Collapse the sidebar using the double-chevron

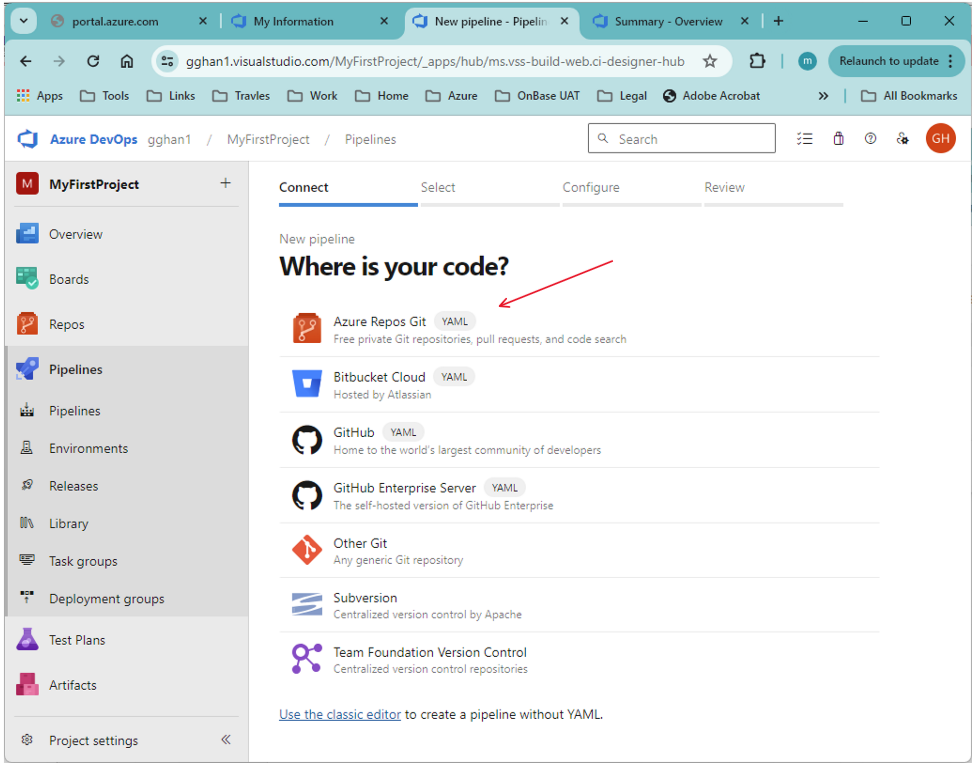226,740
